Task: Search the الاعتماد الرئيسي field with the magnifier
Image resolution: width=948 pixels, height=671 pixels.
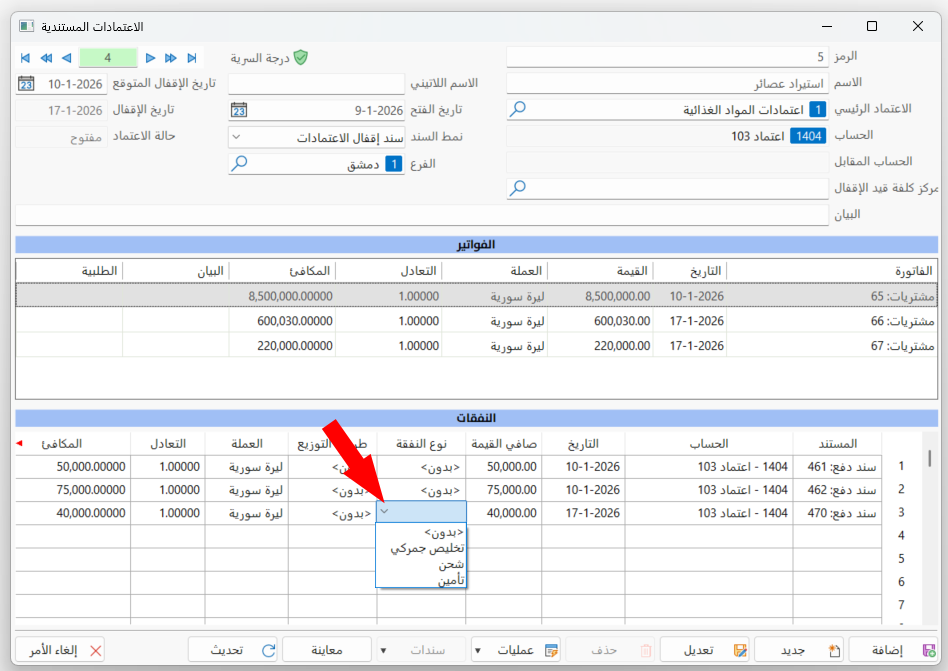Action: tap(518, 109)
